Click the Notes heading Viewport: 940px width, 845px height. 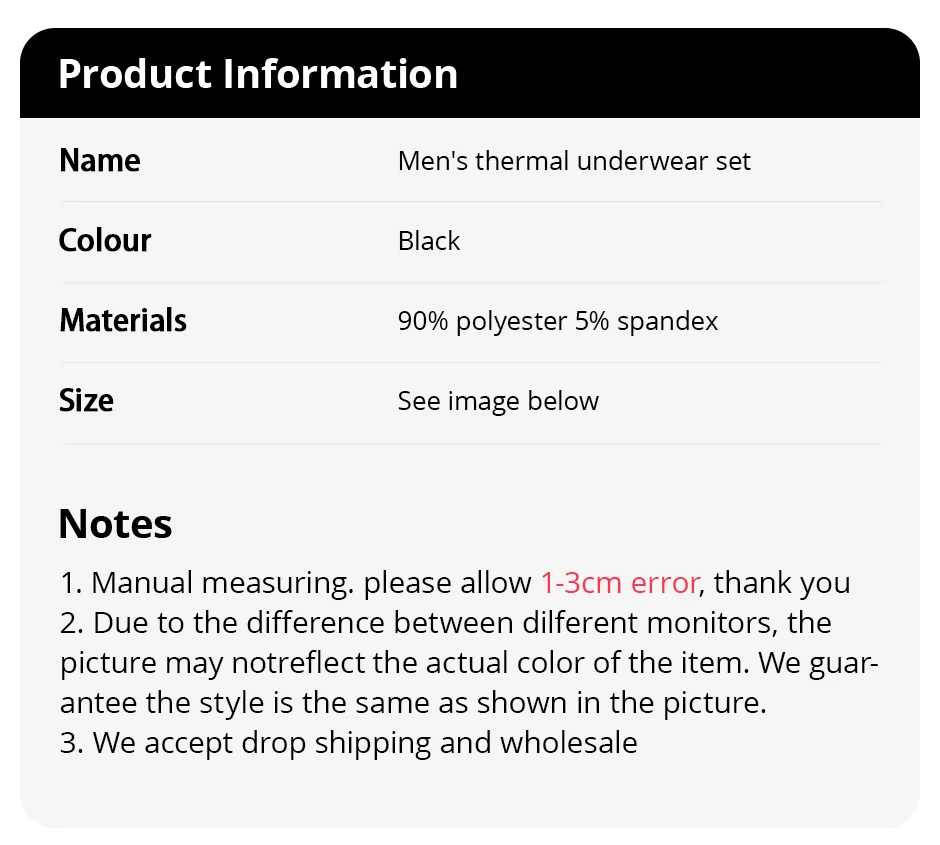115,524
